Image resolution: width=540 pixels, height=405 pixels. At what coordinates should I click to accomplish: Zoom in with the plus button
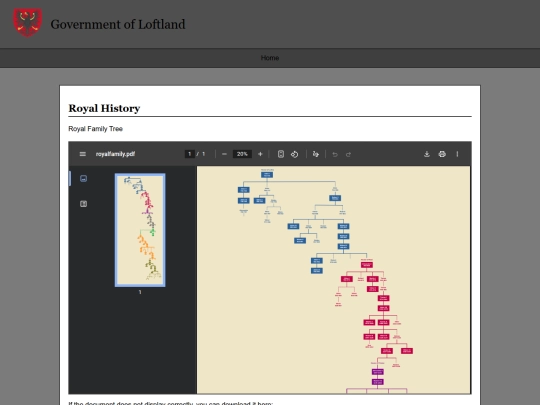coord(260,154)
